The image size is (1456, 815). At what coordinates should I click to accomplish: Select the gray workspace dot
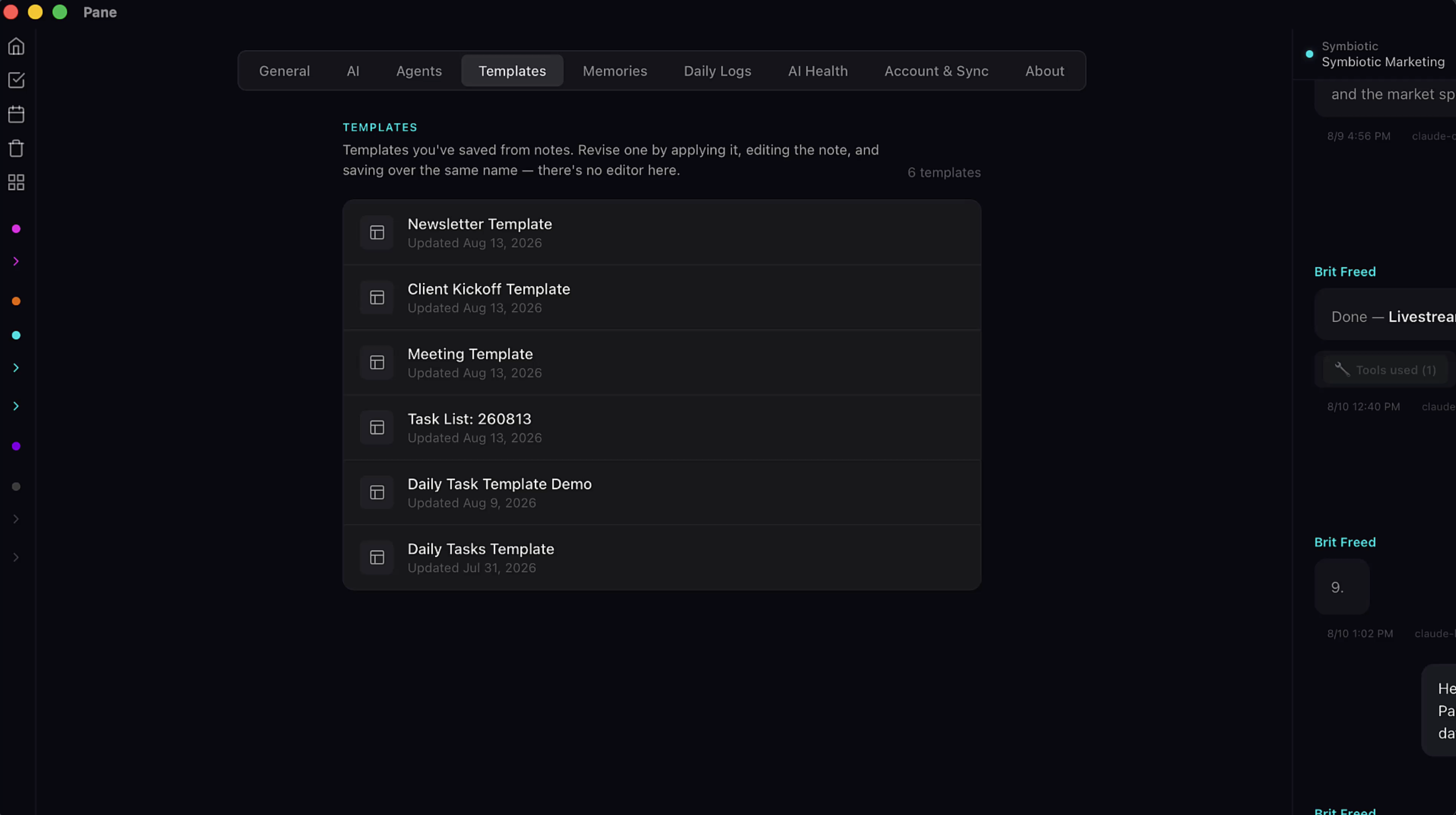tap(16, 486)
